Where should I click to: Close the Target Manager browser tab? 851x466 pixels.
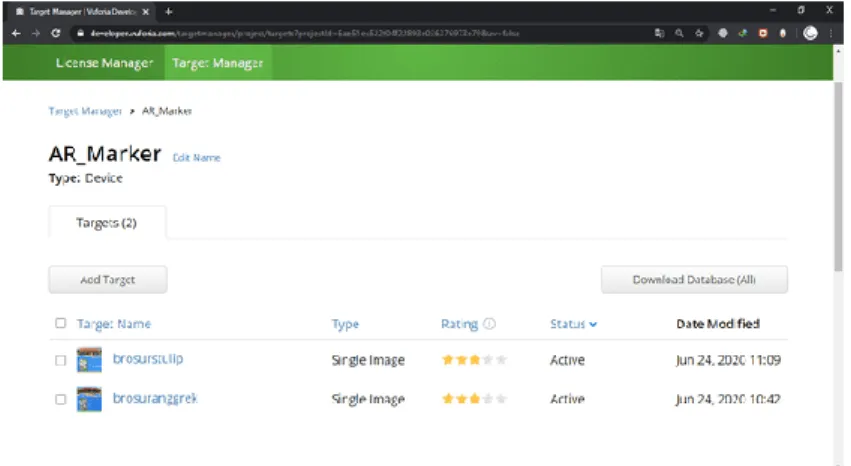click(145, 11)
